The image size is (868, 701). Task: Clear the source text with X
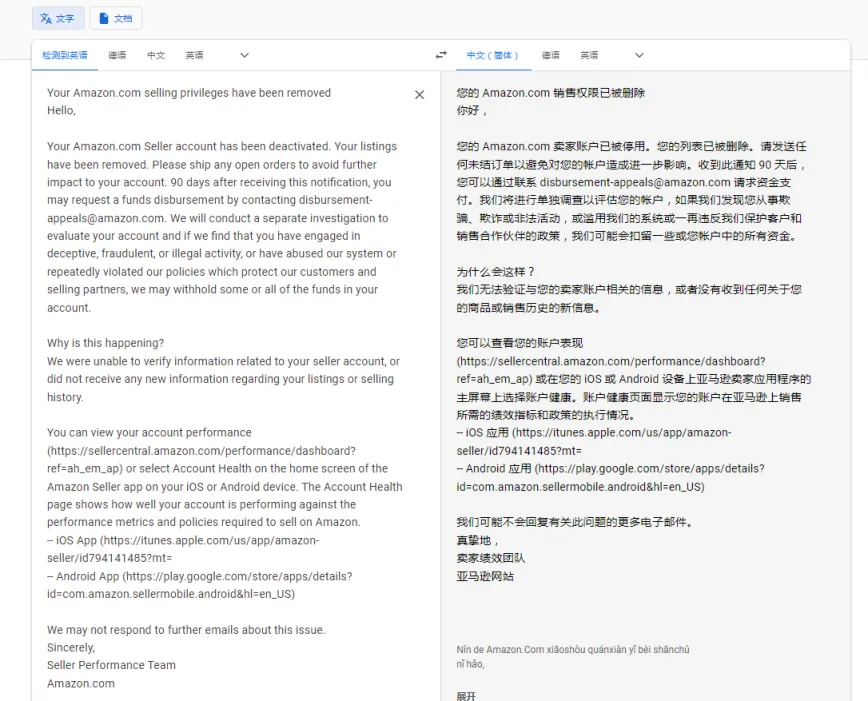pyautogui.click(x=420, y=95)
